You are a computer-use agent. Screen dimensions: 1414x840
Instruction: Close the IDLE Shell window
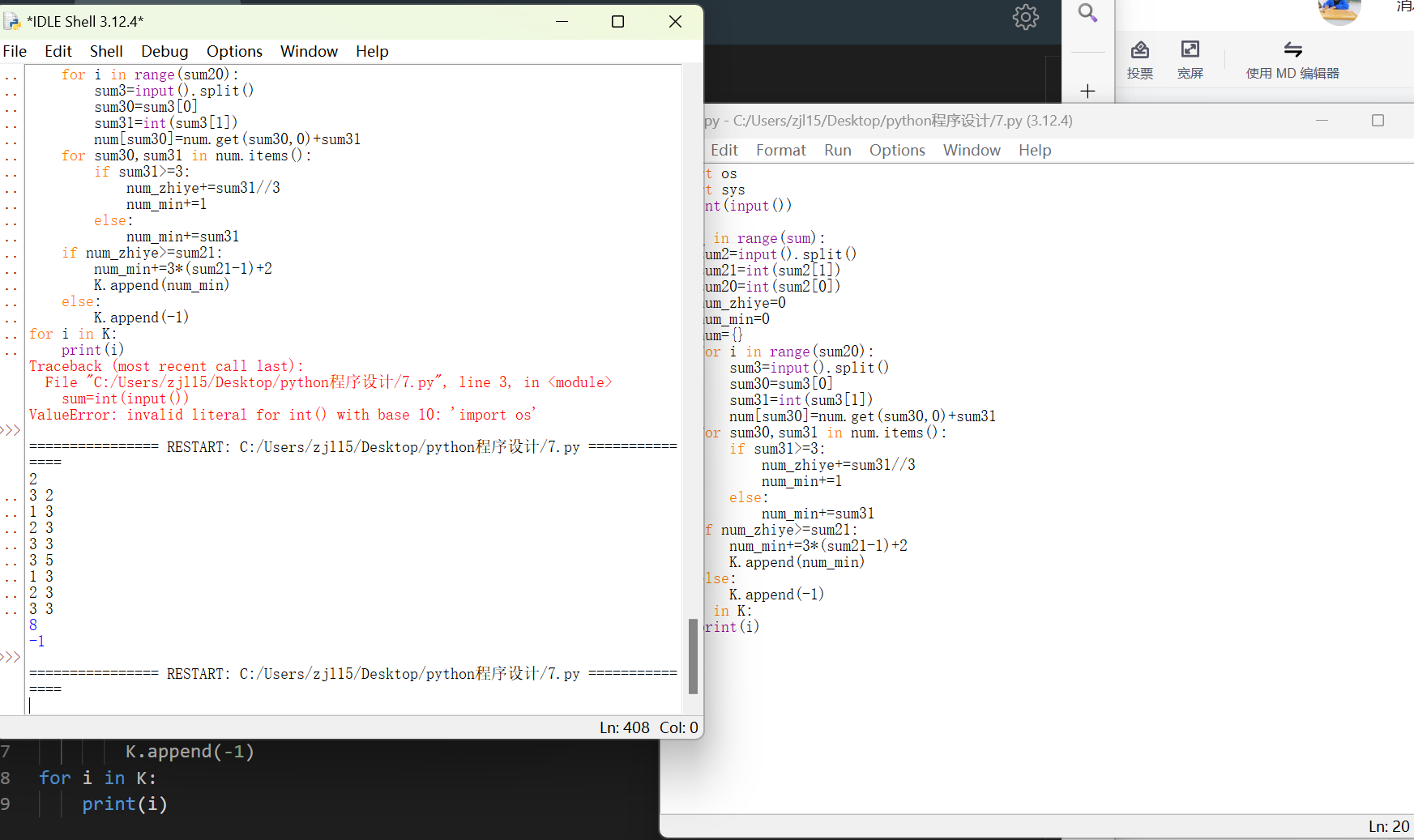pyautogui.click(x=675, y=22)
